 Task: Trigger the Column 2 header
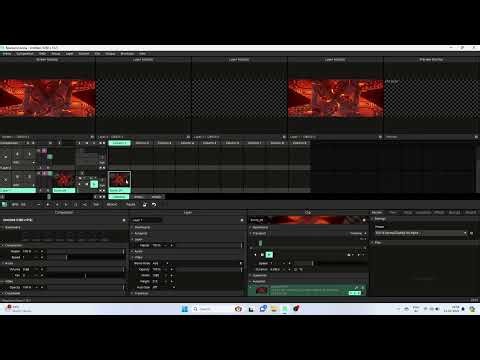click(142, 143)
